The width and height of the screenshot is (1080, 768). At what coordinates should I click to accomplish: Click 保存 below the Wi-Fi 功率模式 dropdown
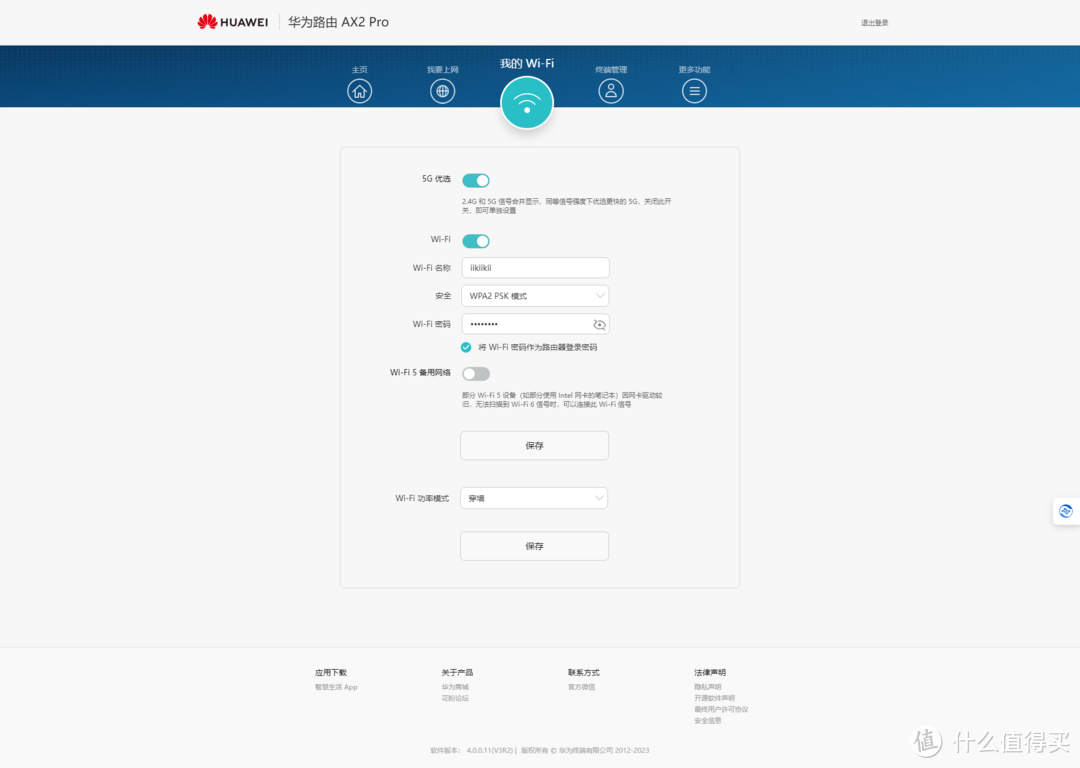click(x=534, y=546)
